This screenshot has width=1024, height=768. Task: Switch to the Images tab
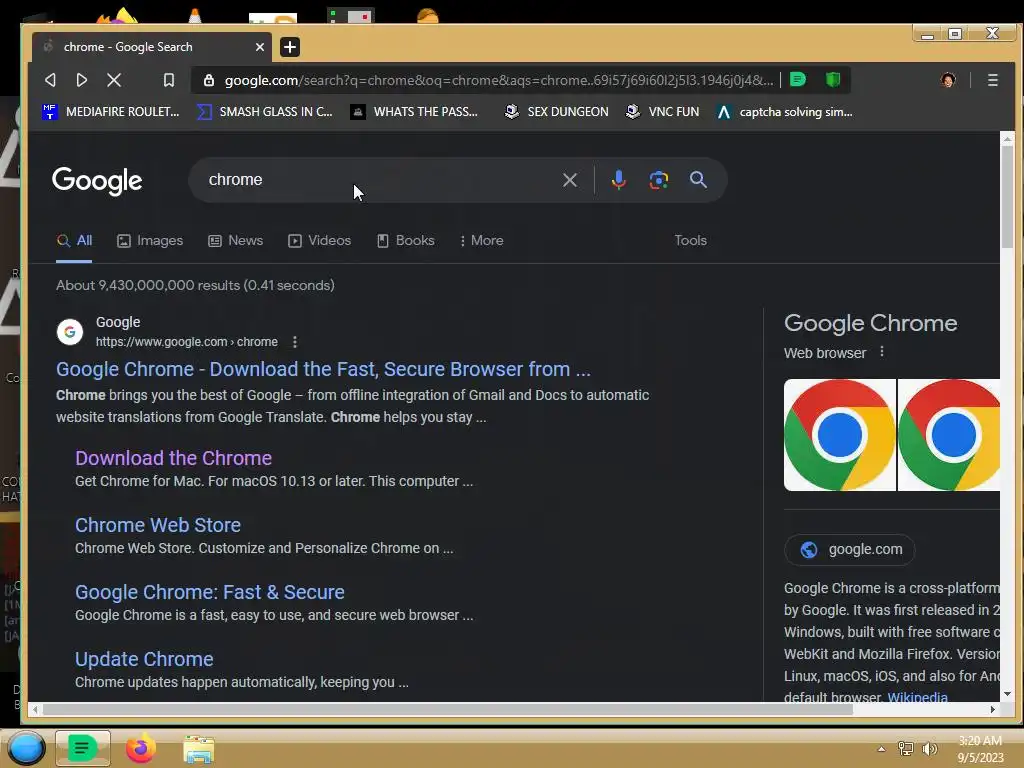pyautogui.click(x=150, y=240)
